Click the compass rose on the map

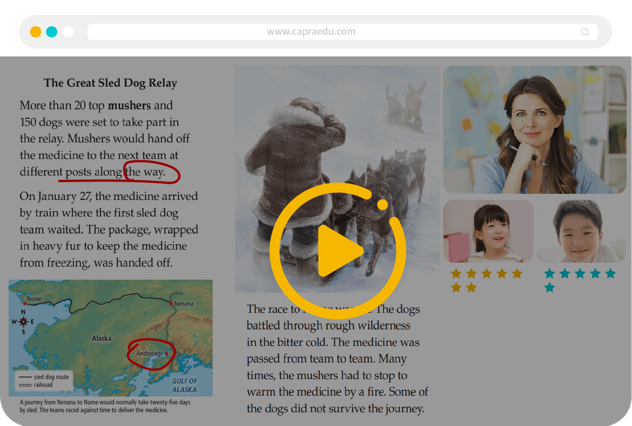click(23, 321)
